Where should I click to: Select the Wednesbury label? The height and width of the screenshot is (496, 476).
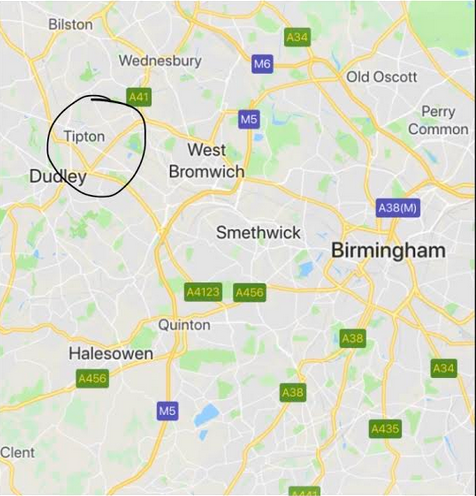pyautogui.click(x=160, y=61)
